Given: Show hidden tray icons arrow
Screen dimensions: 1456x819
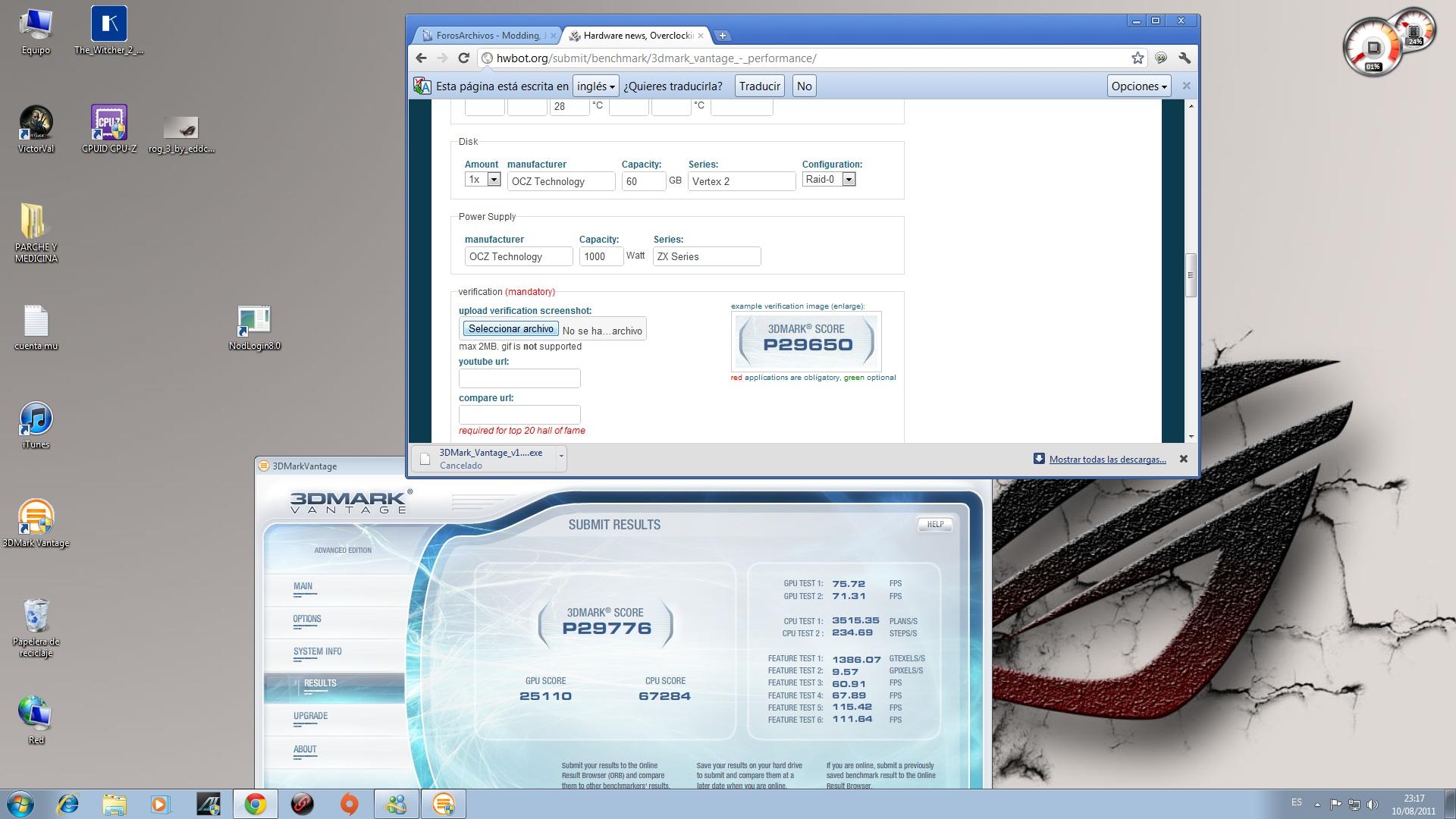Looking at the screenshot, I should [x=1317, y=804].
